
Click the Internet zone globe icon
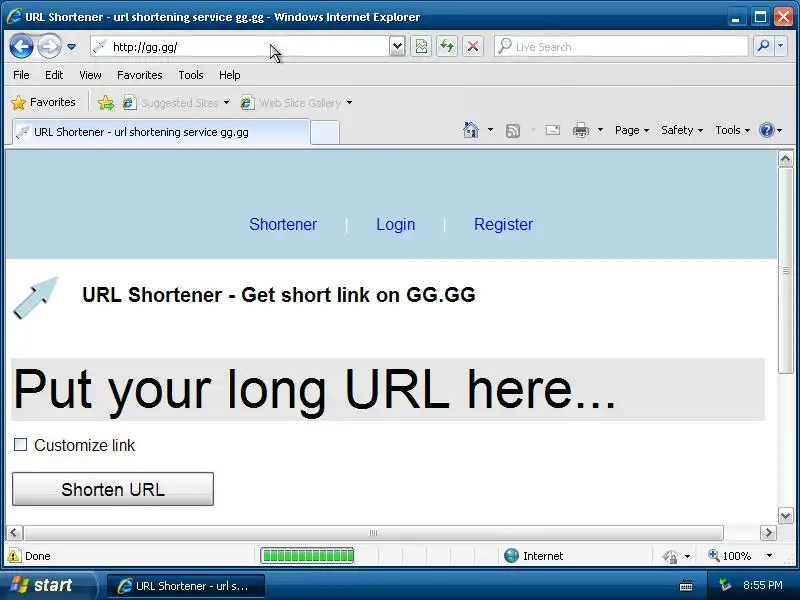[x=511, y=556]
